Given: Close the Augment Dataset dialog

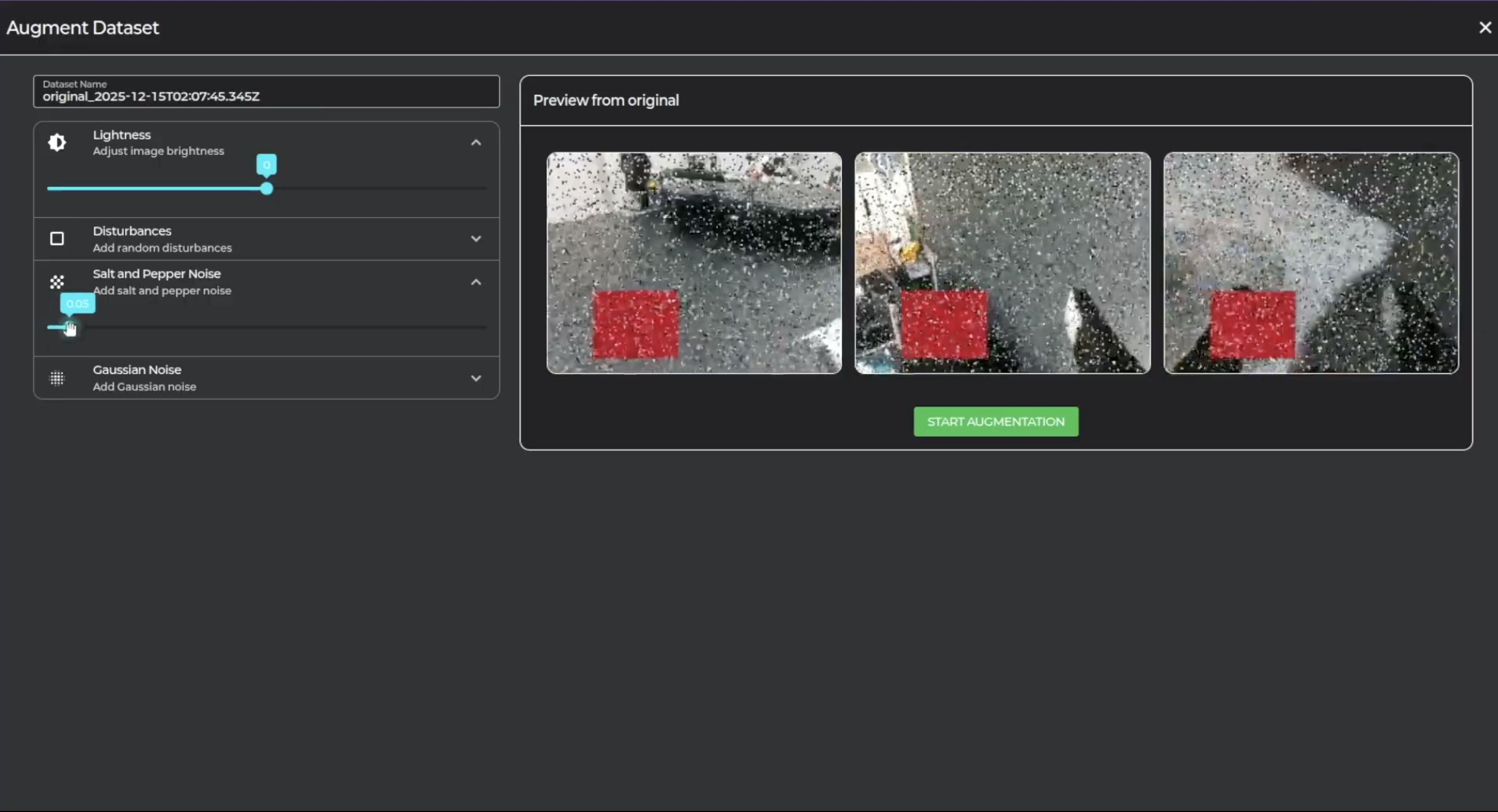Looking at the screenshot, I should (x=1485, y=27).
